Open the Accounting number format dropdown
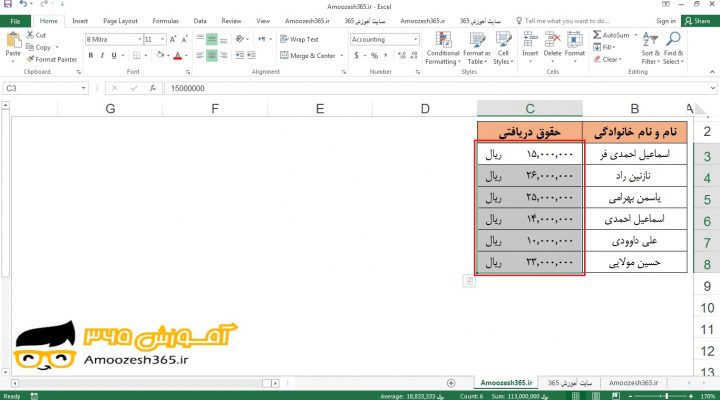The image size is (720, 400). pos(415,39)
